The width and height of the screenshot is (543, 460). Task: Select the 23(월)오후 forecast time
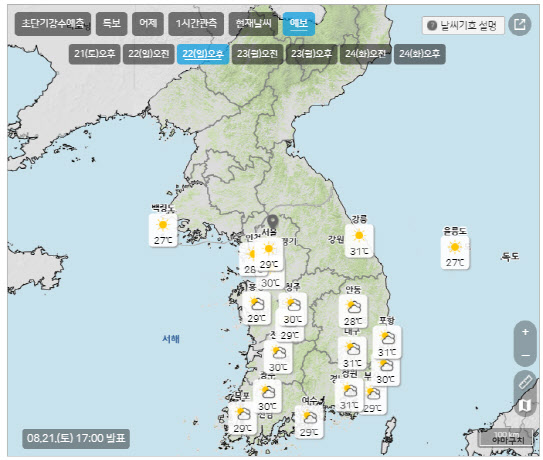point(311,54)
